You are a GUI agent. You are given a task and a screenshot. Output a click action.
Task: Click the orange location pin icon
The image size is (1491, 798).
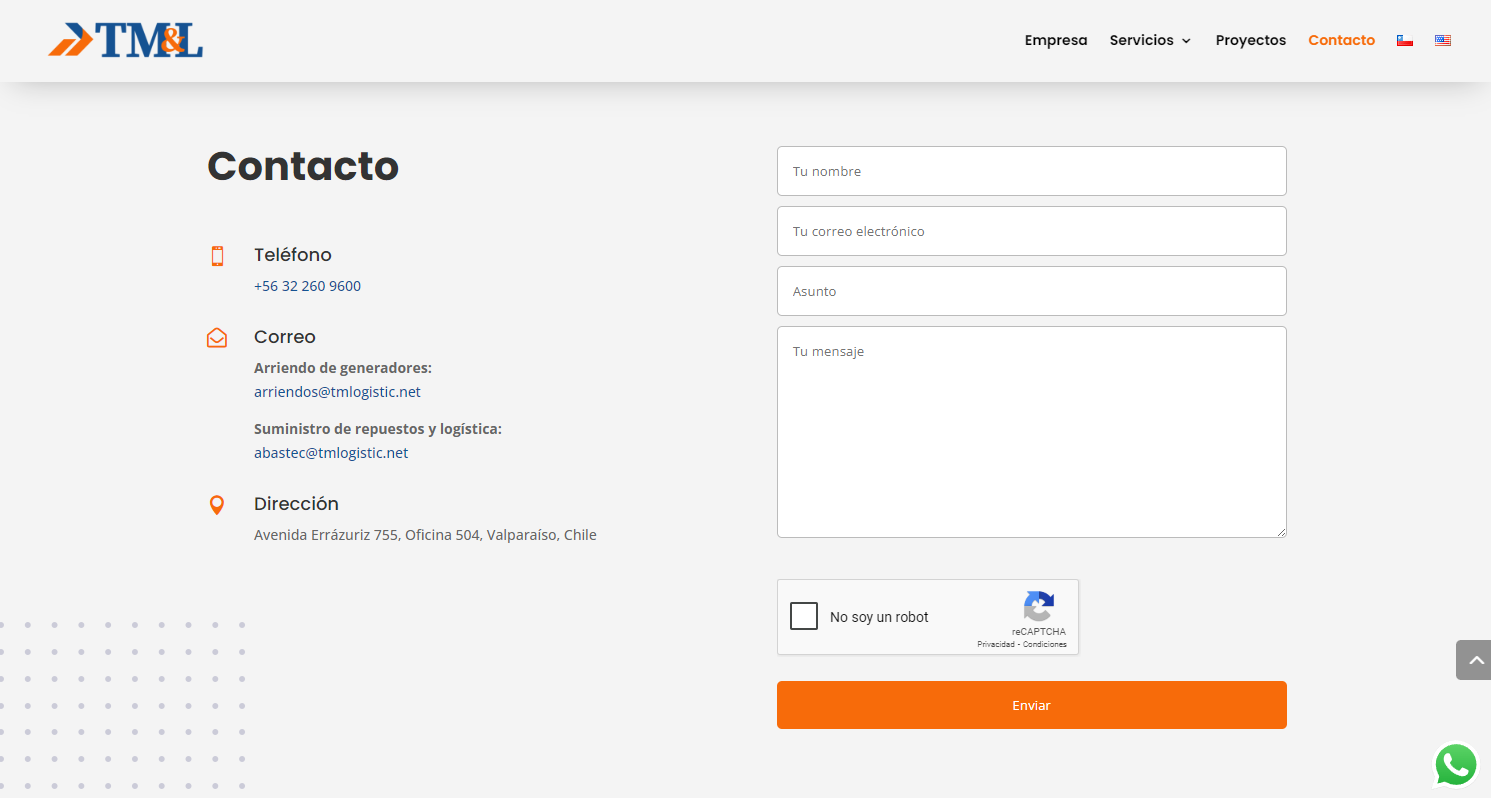pyautogui.click(x=217, y=505)
